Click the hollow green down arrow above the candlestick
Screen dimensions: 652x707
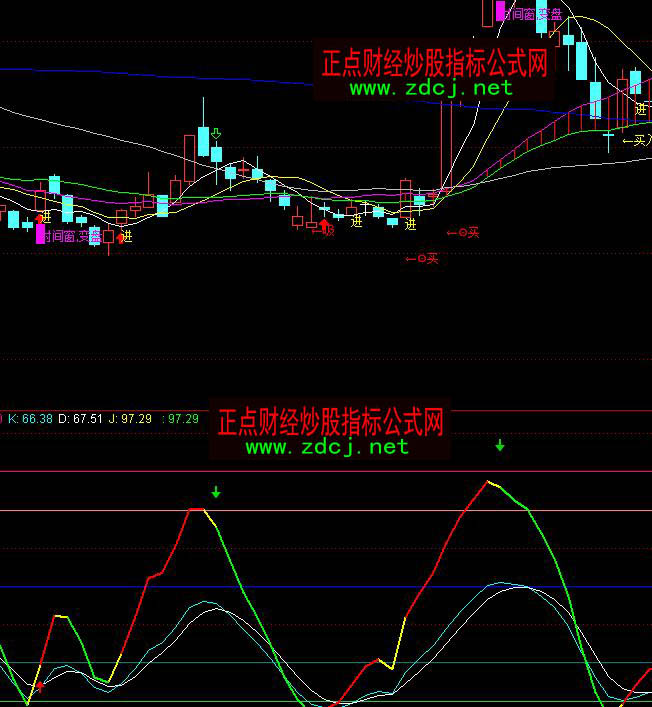click(x=216, y=133)
